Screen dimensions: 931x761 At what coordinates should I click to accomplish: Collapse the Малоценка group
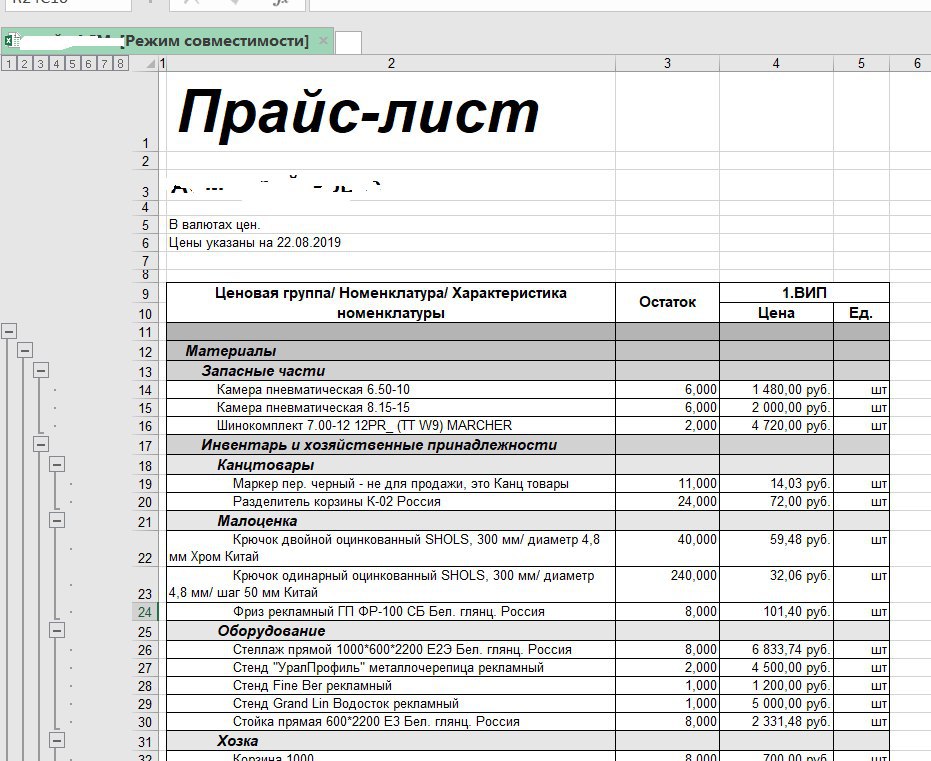[56, 521]
